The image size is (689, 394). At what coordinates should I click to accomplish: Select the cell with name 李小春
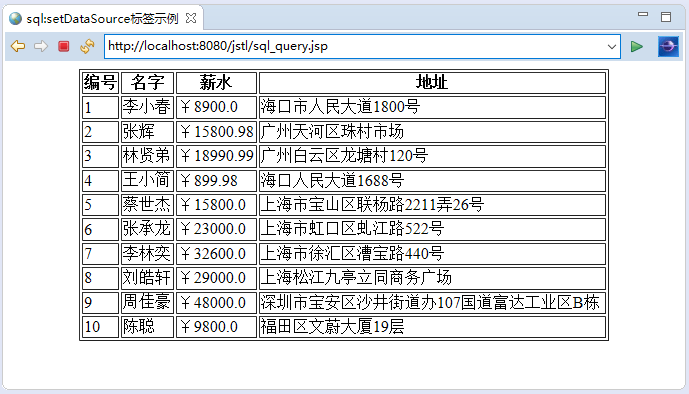tap(147, 107)
